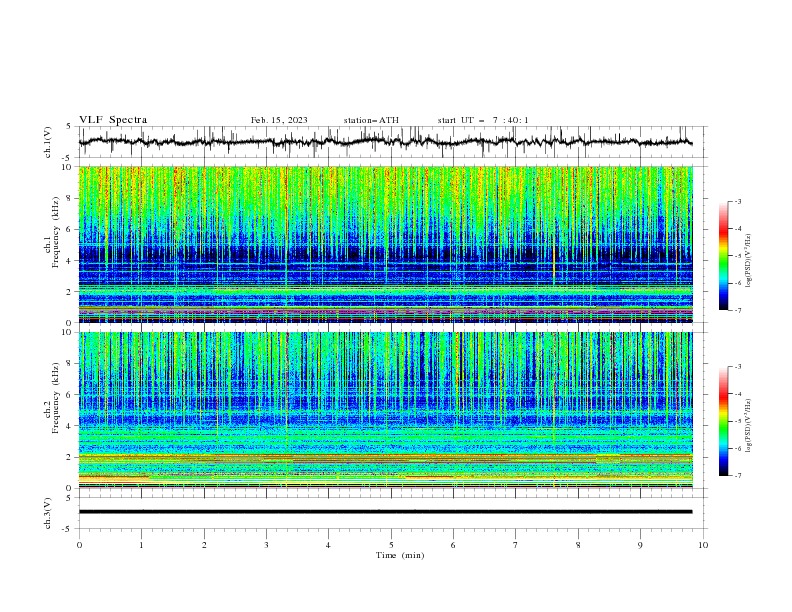Click inside the ch.1 spectrogram panel

point(385,244)
